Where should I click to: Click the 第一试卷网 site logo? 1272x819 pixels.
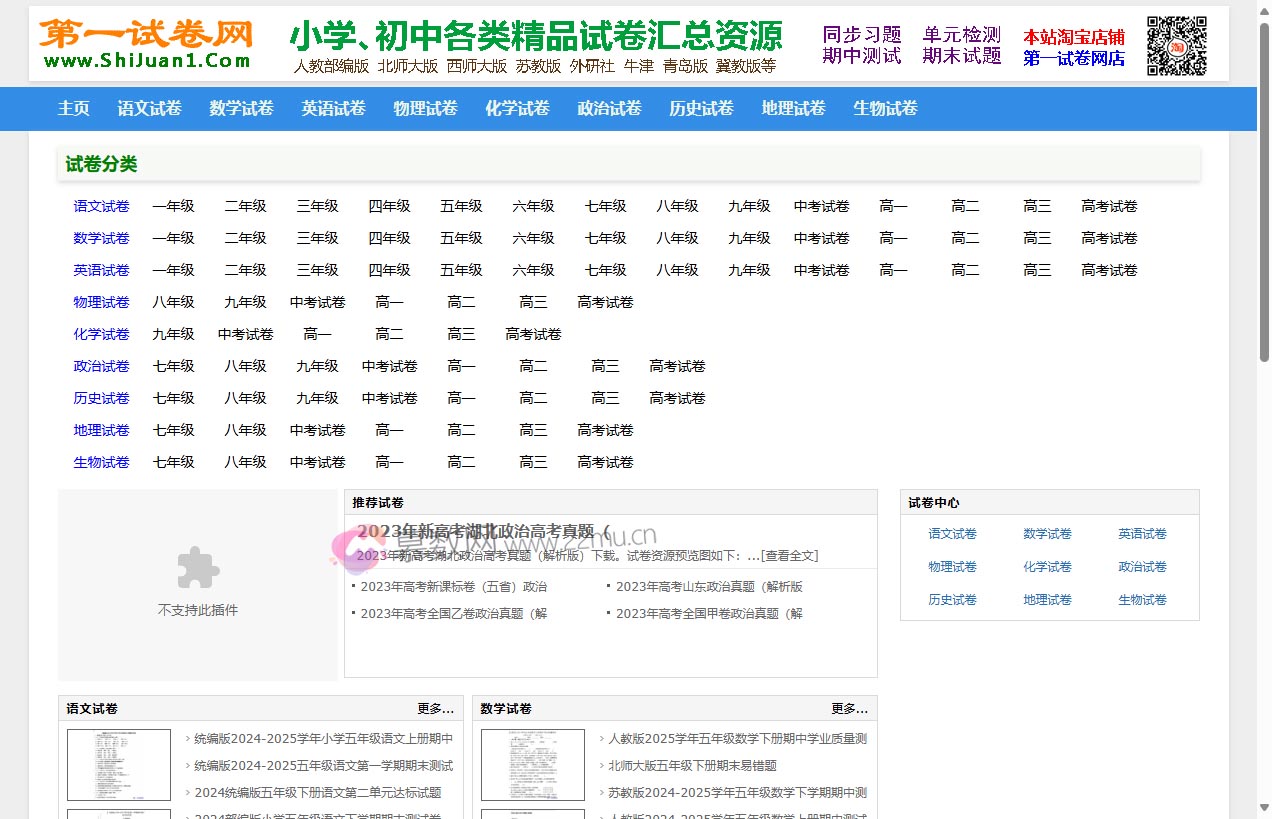tap(143, 42)
